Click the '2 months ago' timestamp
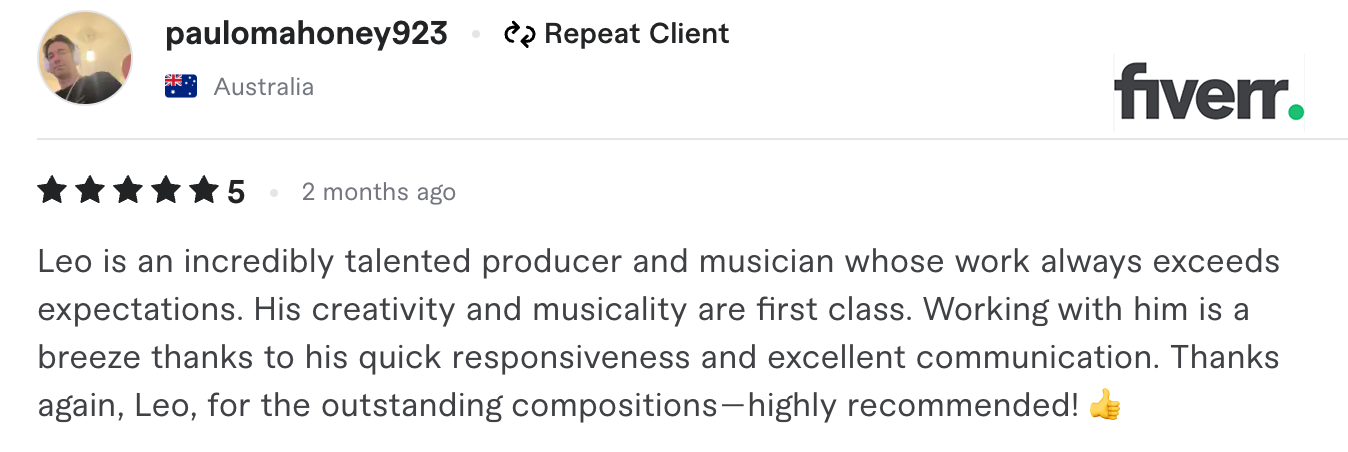Viewport: 1348px width, 452px height. [379, 191]
